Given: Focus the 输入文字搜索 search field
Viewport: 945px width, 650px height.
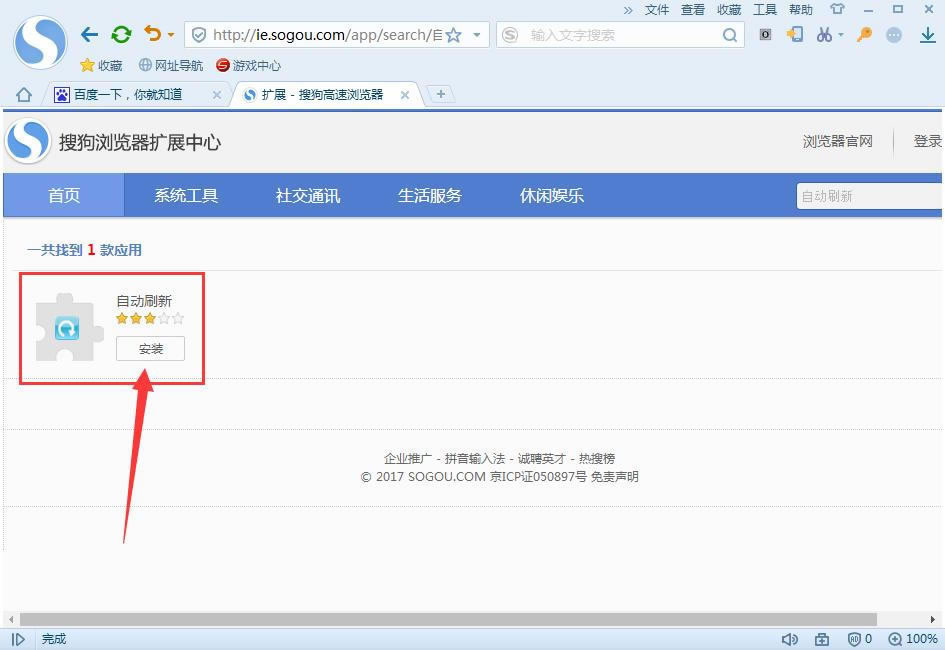Looking at the screenshot, I should coord(621,35).
